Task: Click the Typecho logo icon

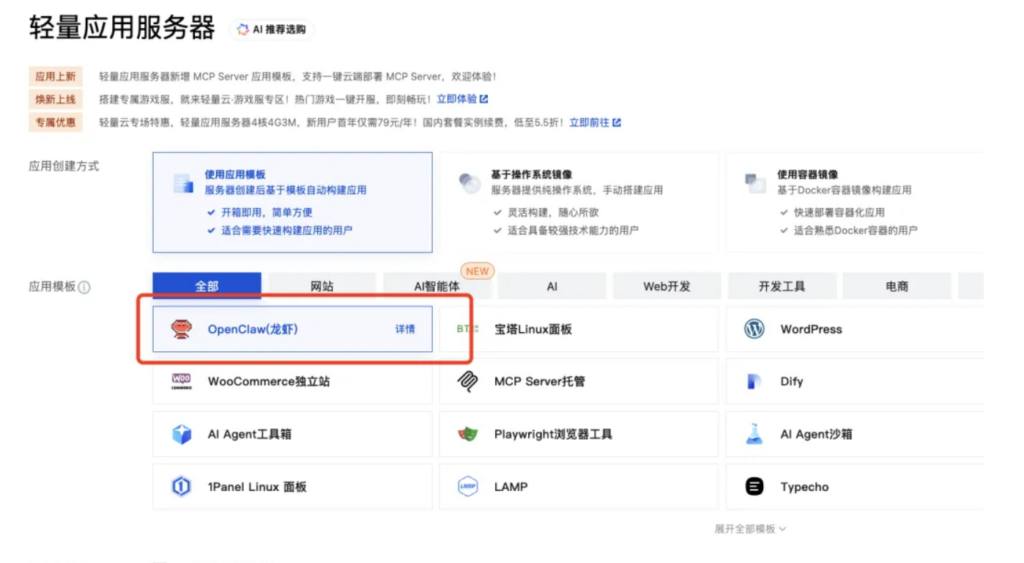Action: [x=754, y=487]
